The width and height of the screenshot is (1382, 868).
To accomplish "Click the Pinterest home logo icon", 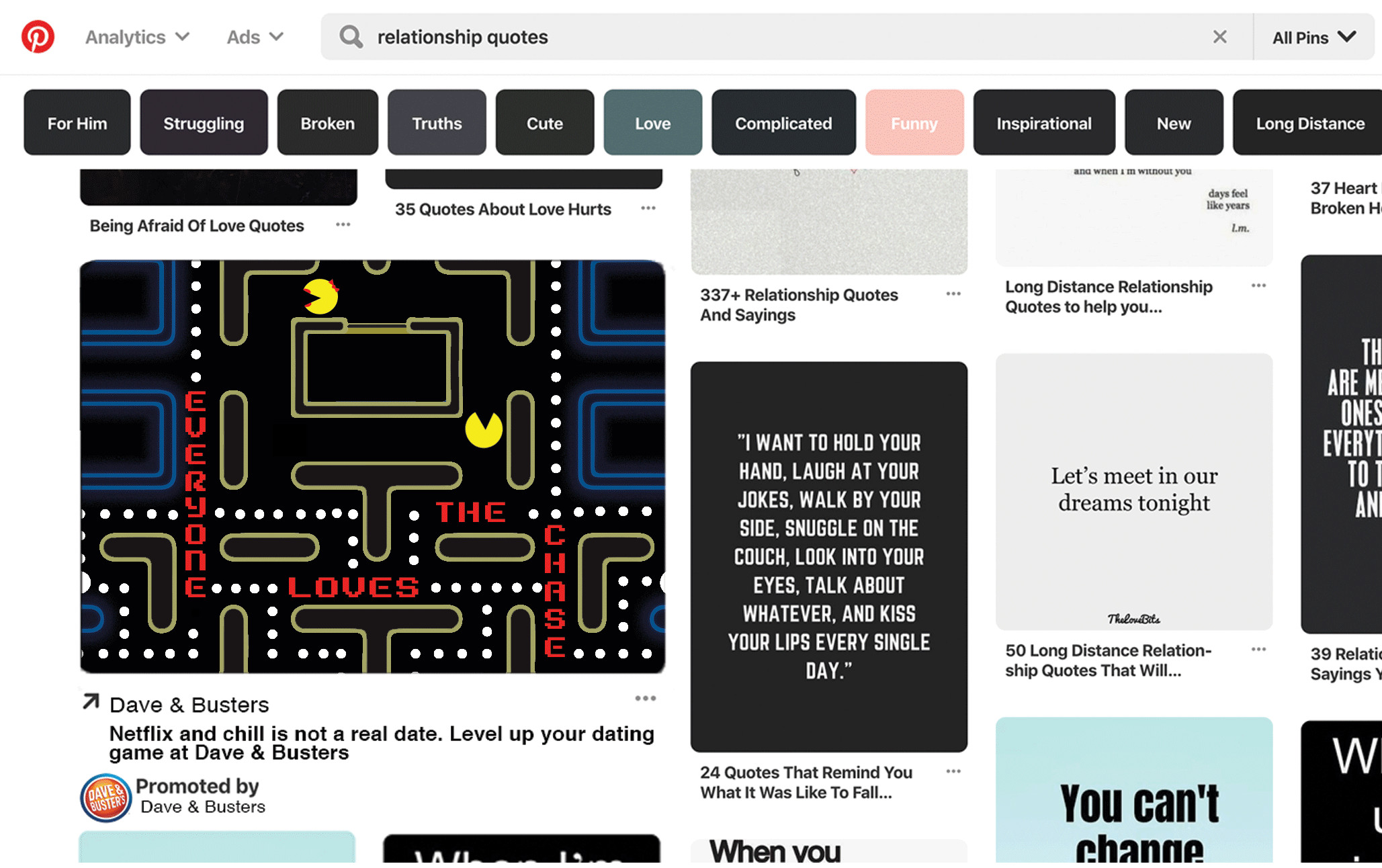I will click(x=38, y=37).
